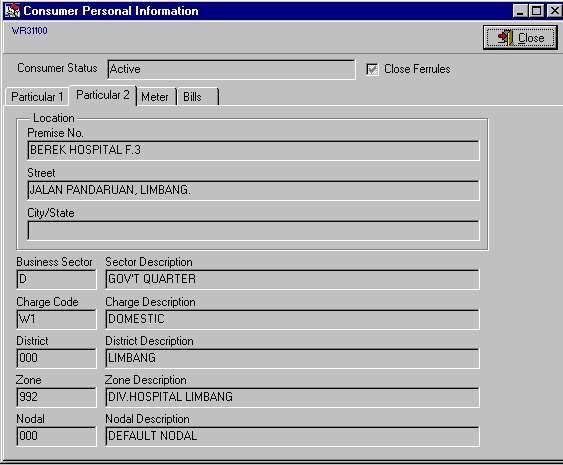Select the Particular 2 tab
This screenshot has width=563, height=465.
point(103,95)
